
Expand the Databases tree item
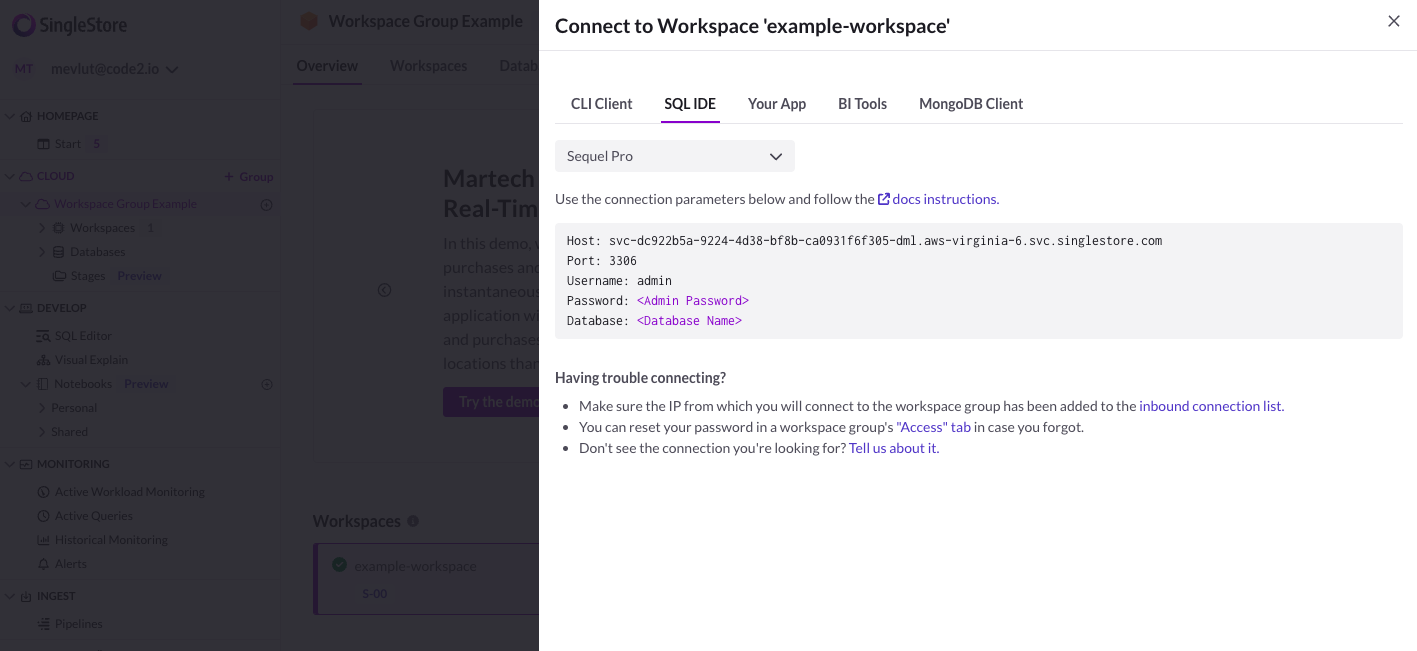tap(42, 252)
